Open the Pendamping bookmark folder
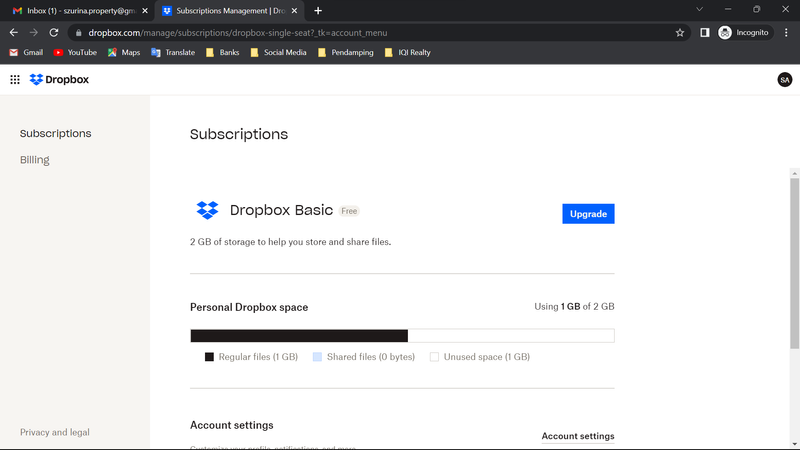Image resolution: width=800 pixels, height=450 pixels. click(x=345, y=53)
